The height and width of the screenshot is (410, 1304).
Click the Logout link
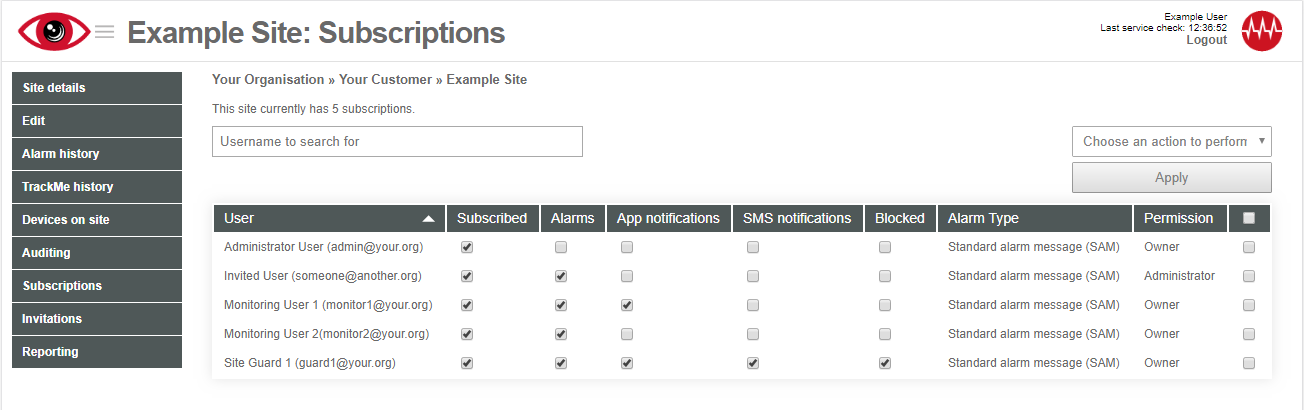click(x=1206, y=40)
